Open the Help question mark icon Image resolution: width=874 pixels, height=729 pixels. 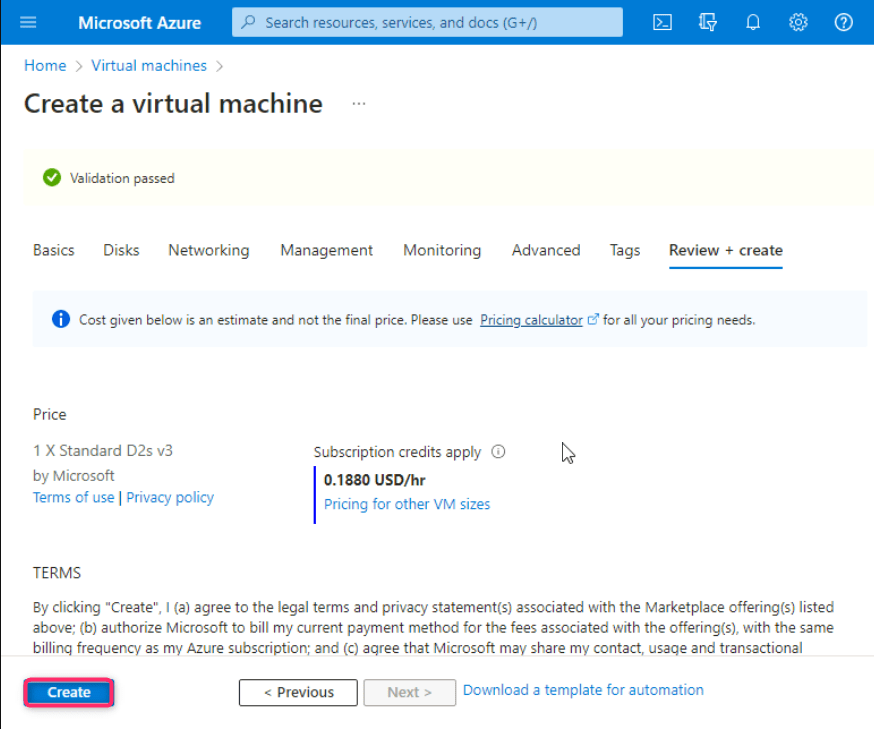[x=843, y=22]
